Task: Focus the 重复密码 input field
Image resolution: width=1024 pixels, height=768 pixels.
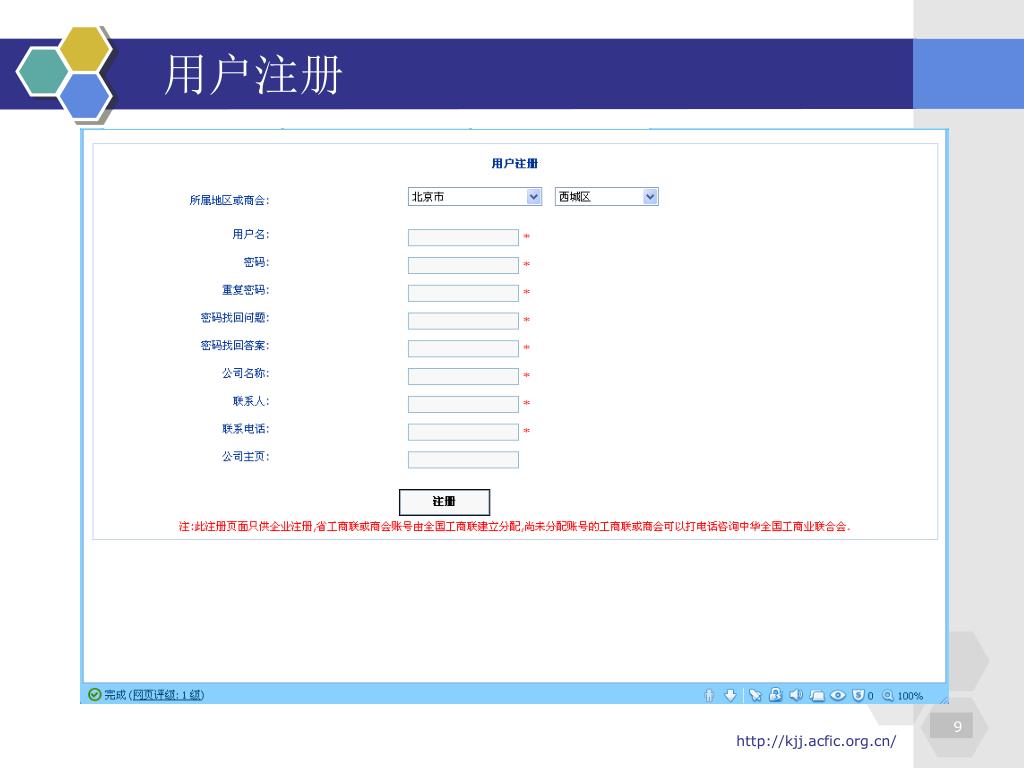Action: pyautogui.click(x=463, y=293)
